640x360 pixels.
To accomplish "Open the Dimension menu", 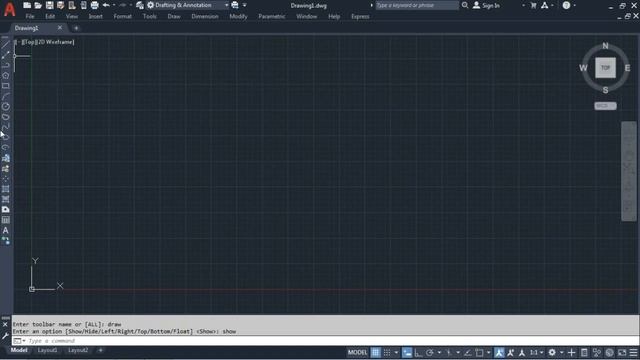I will point(205,17).
